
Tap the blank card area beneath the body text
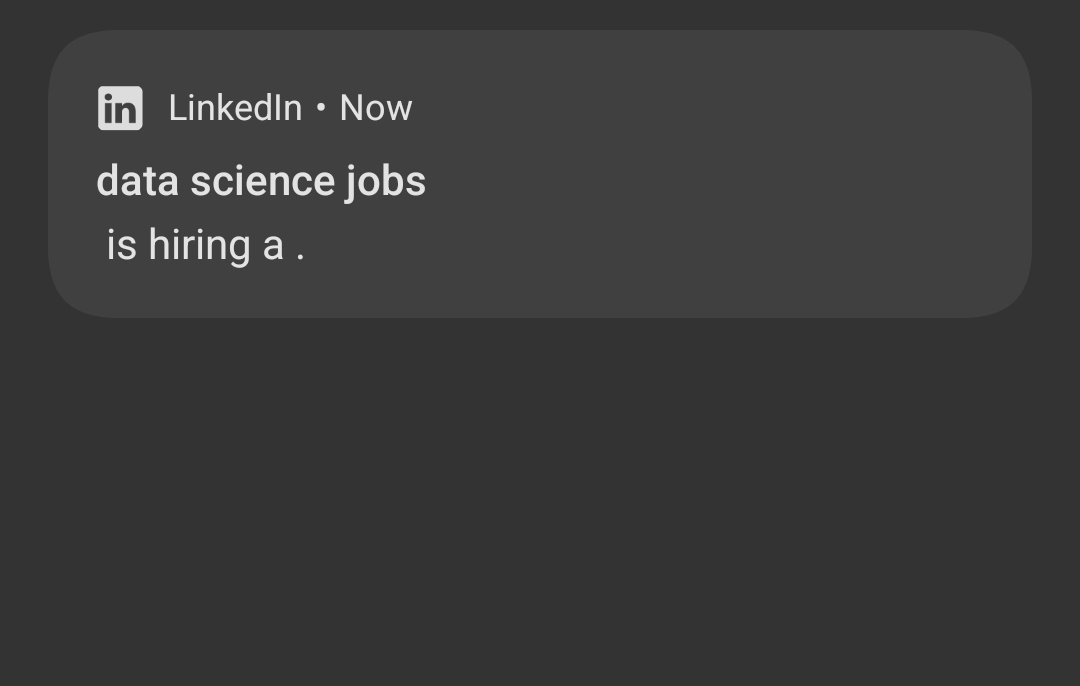[540, 293]
